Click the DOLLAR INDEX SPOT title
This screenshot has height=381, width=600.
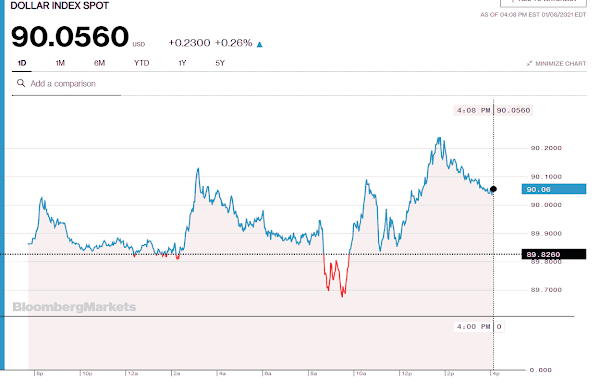(60, 6)
